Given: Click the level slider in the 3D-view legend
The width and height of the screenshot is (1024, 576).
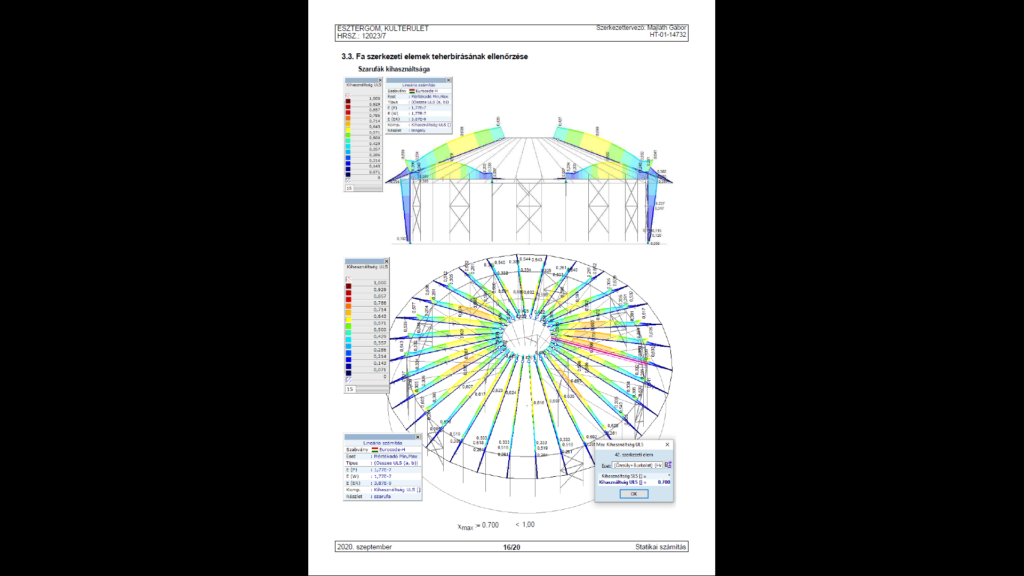Looking at the screenshot, I should 372,389.
